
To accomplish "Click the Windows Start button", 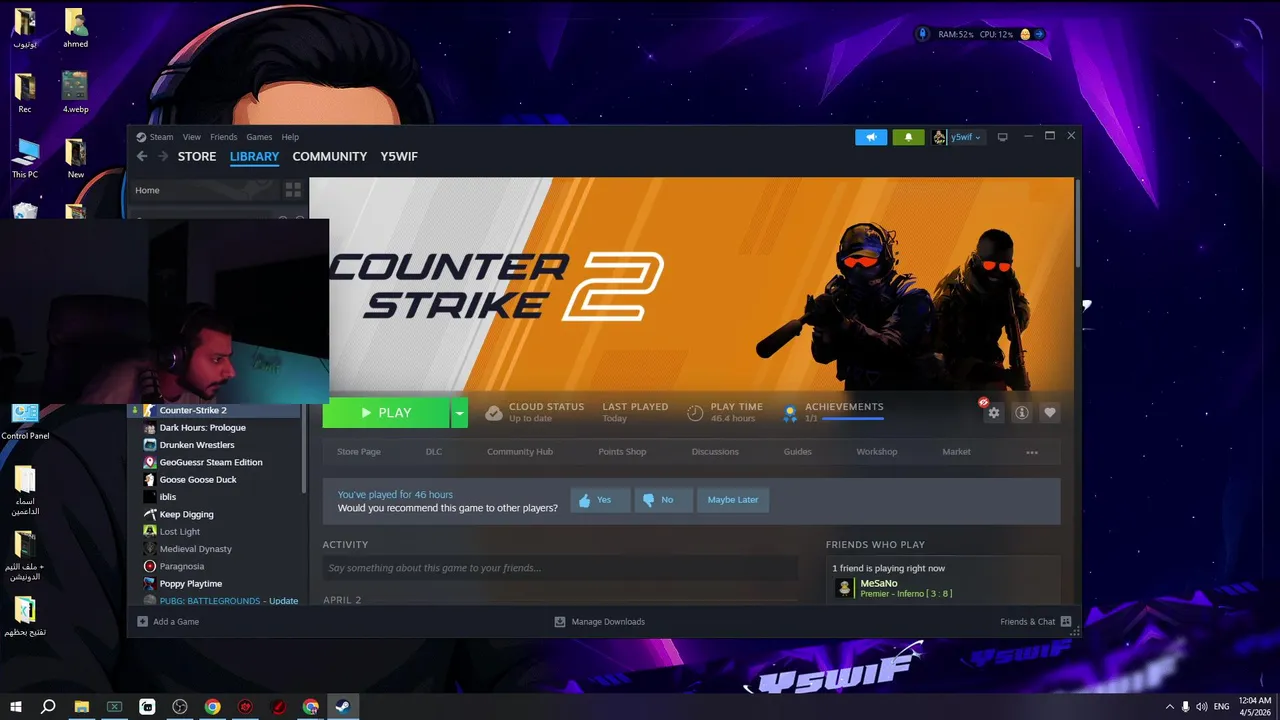I will coord(16,706).
